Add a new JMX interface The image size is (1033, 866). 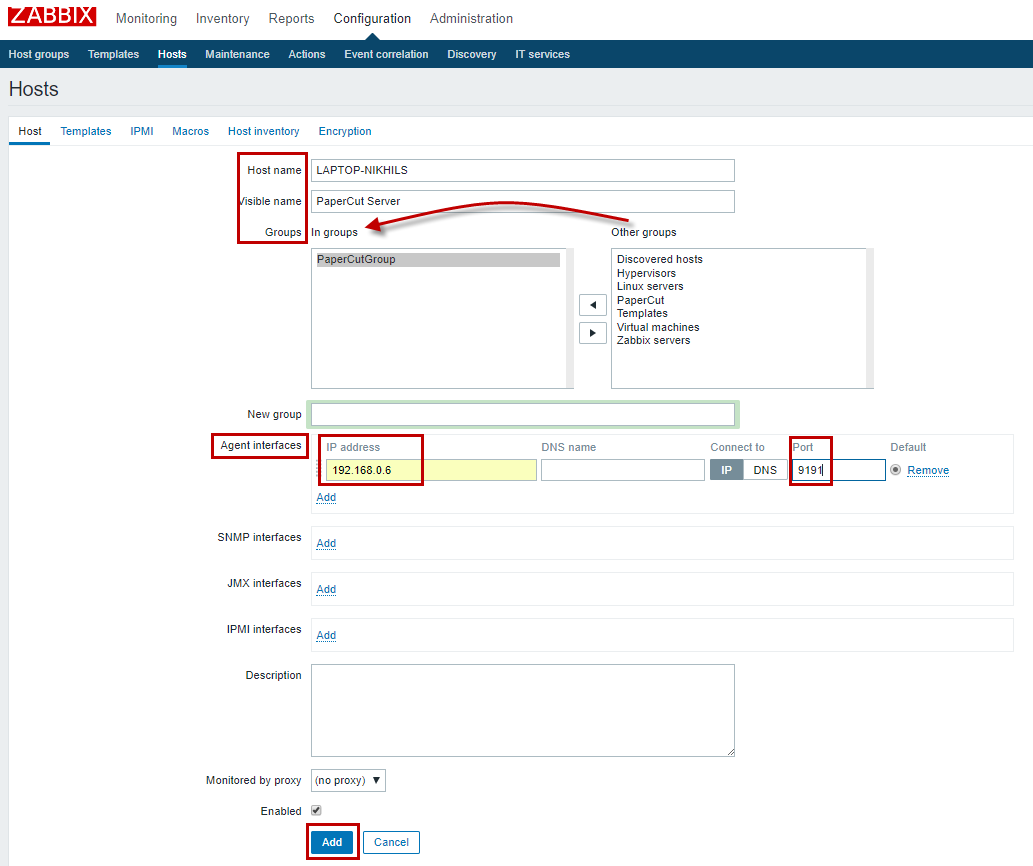(x=325, y=589)
